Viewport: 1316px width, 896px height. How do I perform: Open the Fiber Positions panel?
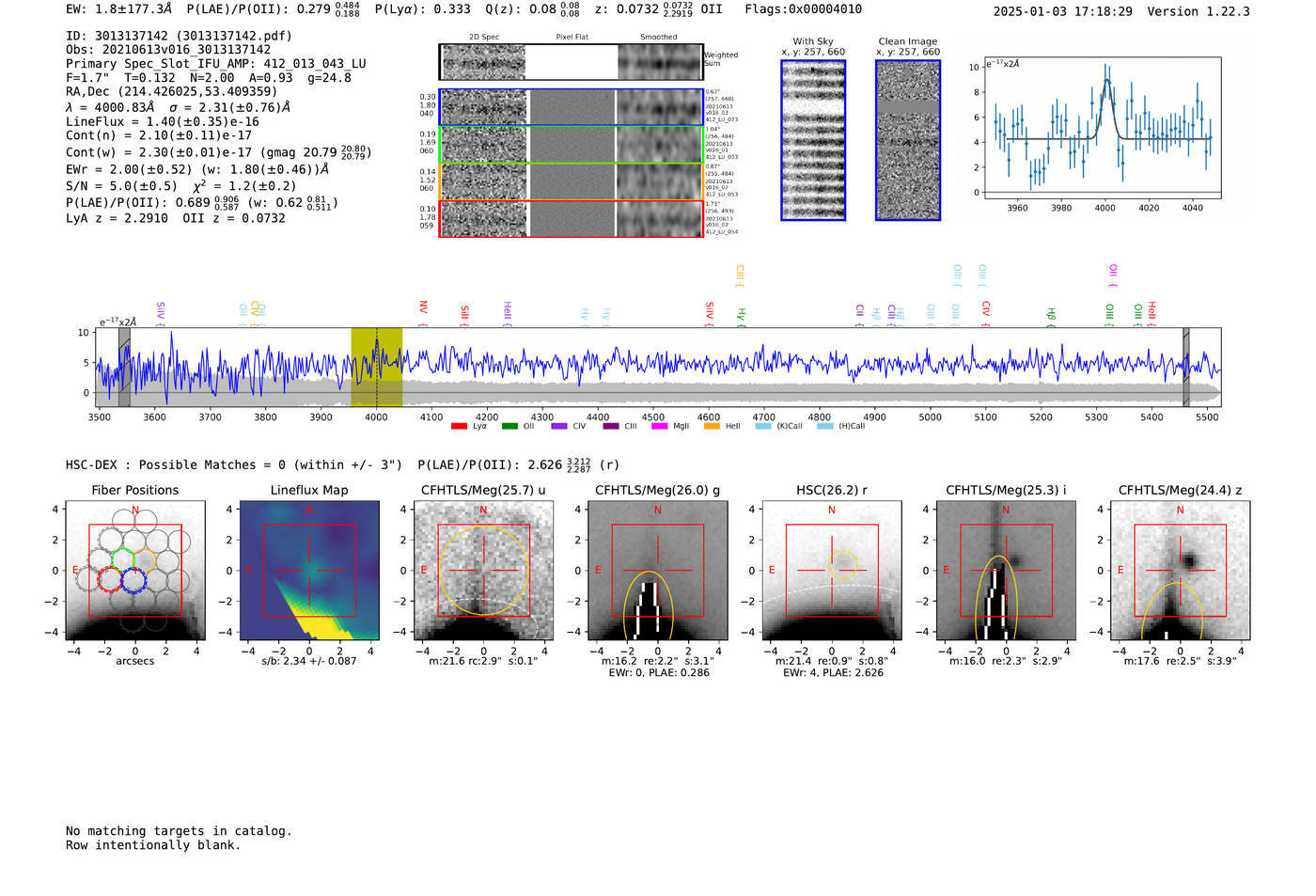pyautogui.click(x=135, y=571)
